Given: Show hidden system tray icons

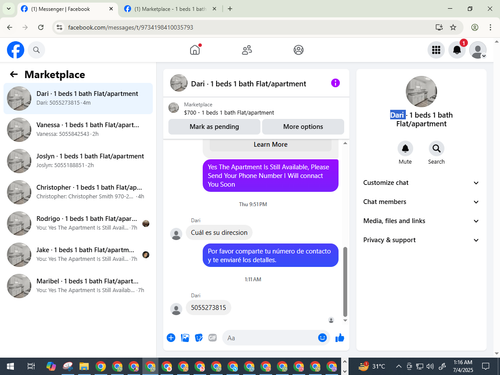Looking at the screenshot, I should coord(399,367).
